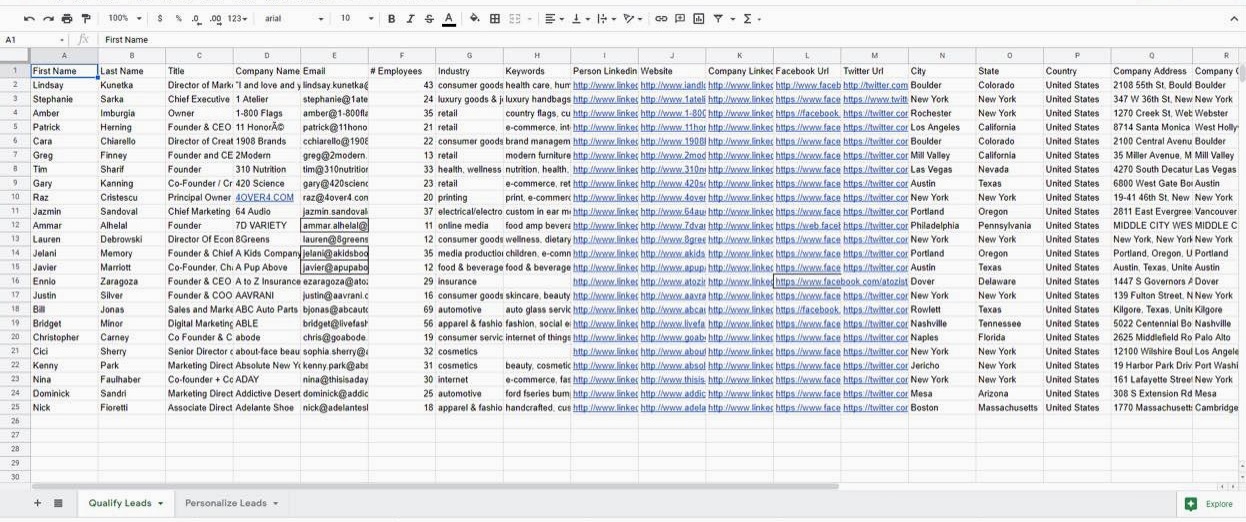Click the Select all corner box

pos(15,56)
